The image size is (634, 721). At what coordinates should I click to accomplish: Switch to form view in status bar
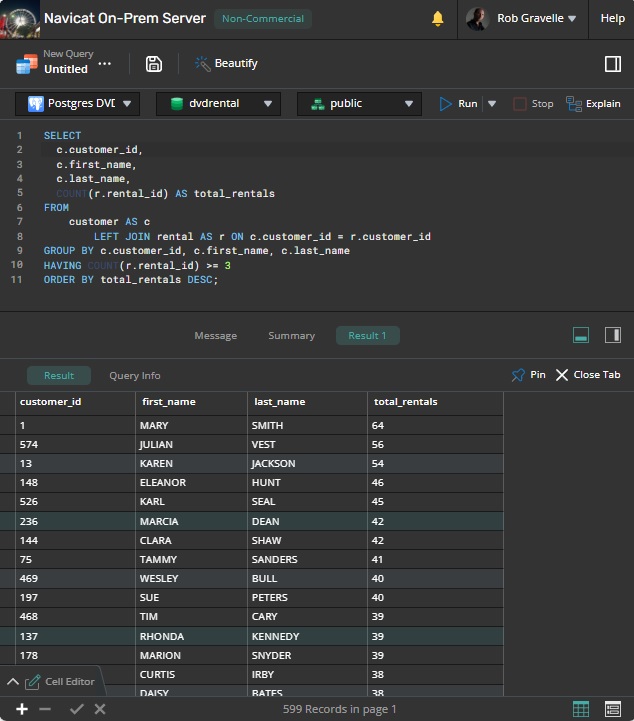(x=613, y=709)
